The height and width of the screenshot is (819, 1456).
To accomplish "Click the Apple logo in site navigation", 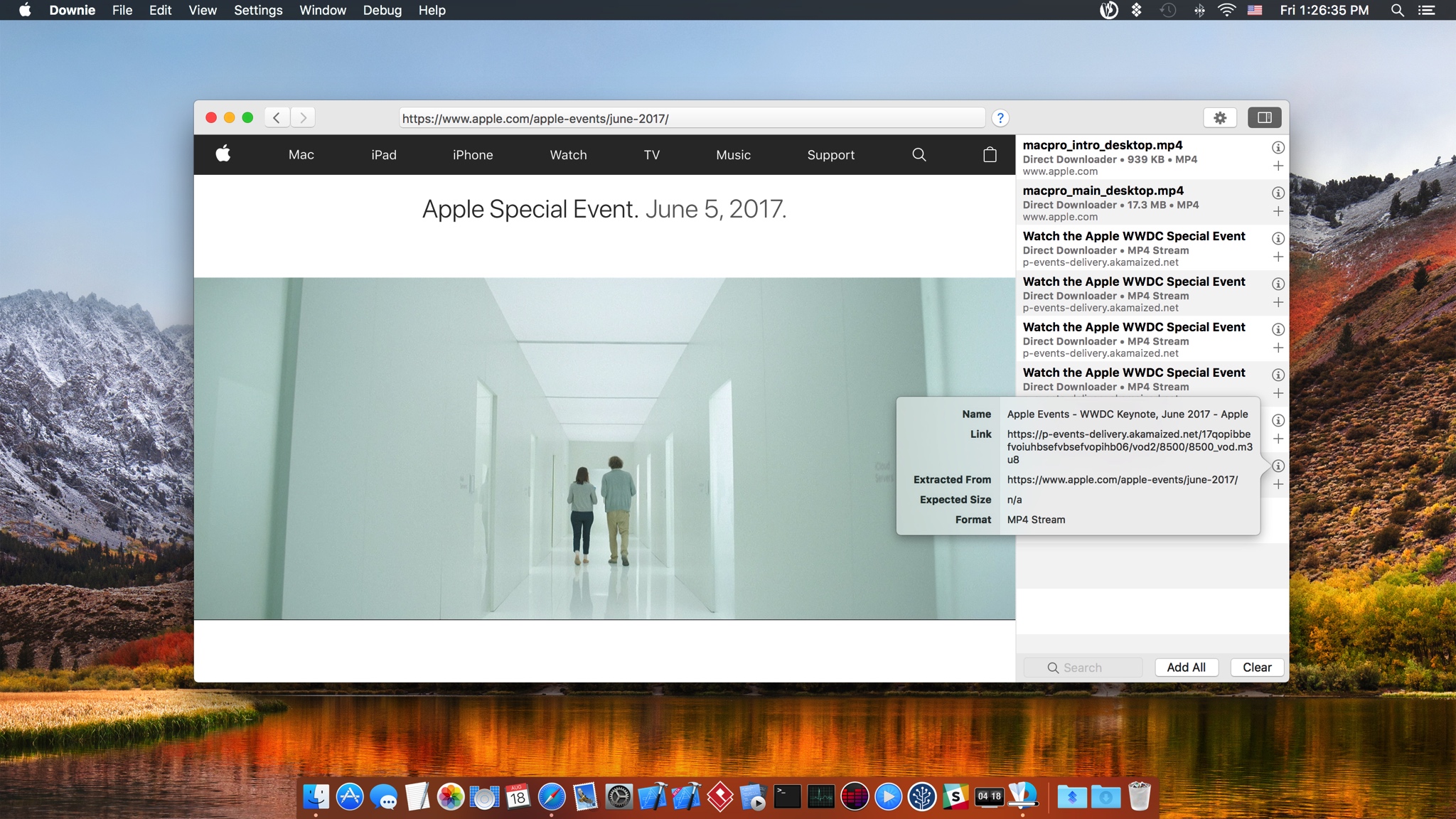I will (223, 154).
